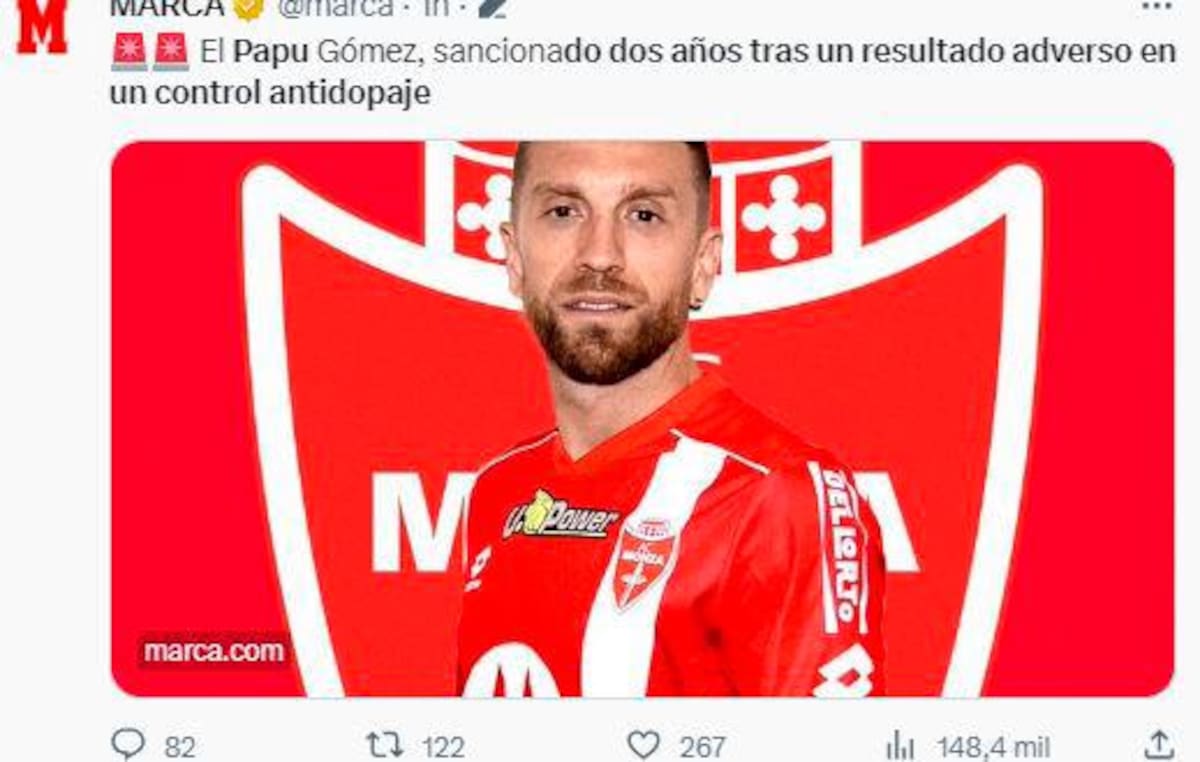Screen dimensions: 1200x762
Task: Click the gold verified badge beside MARCA
Action: [249, 8]
